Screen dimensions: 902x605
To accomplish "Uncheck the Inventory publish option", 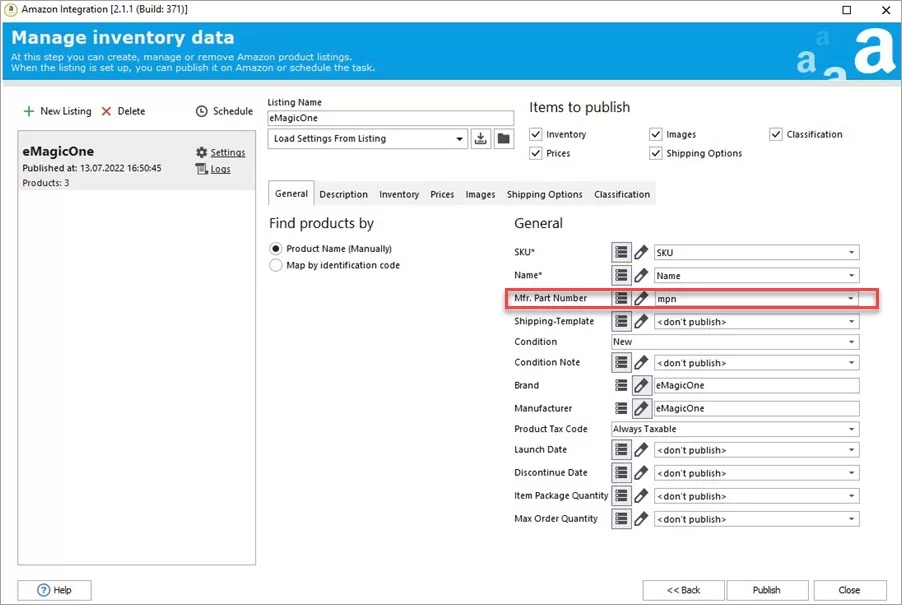I will coord(536,134).
